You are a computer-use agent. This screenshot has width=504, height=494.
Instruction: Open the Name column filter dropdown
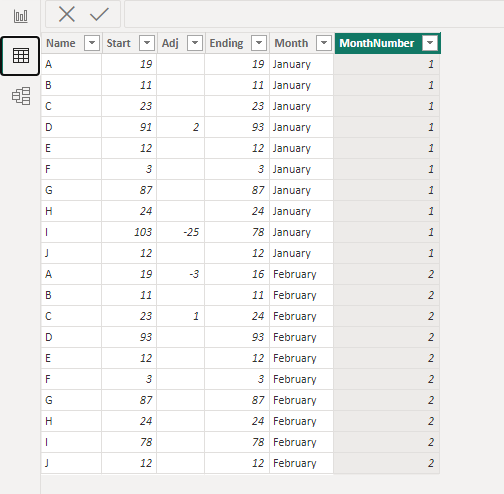pyautogui.click(x=92, y=43)
